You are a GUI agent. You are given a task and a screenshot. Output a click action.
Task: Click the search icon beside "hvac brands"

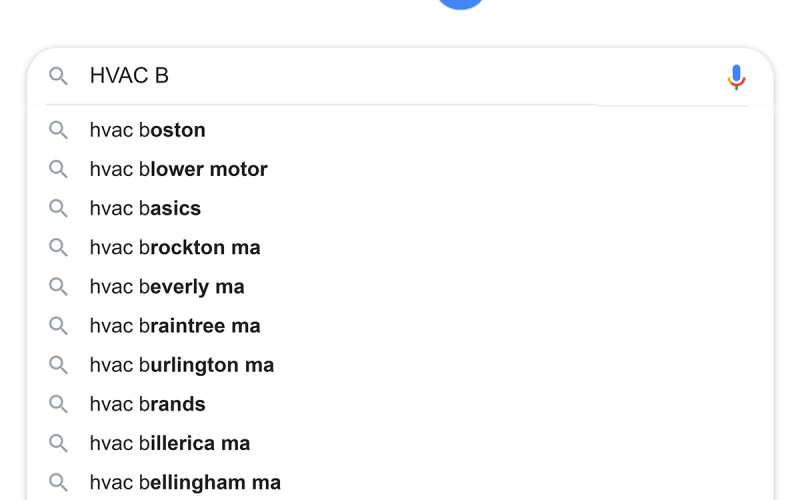(59, 404)
